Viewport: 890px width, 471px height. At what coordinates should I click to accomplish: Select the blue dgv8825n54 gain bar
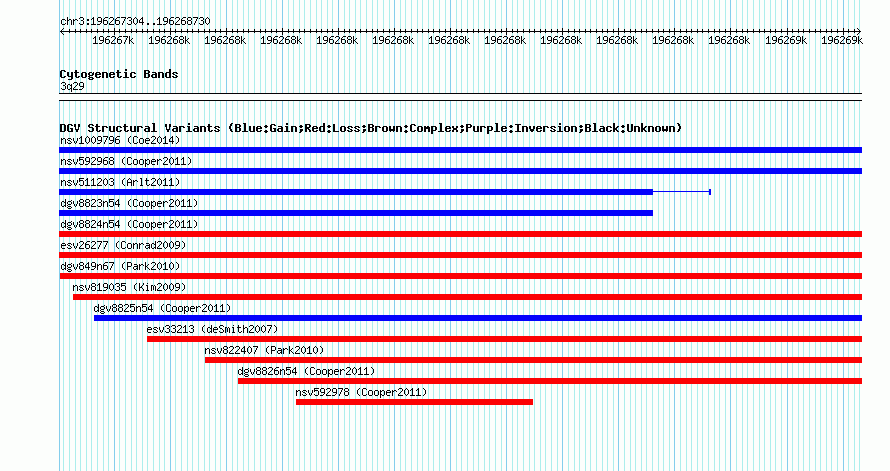coord(477,318)
